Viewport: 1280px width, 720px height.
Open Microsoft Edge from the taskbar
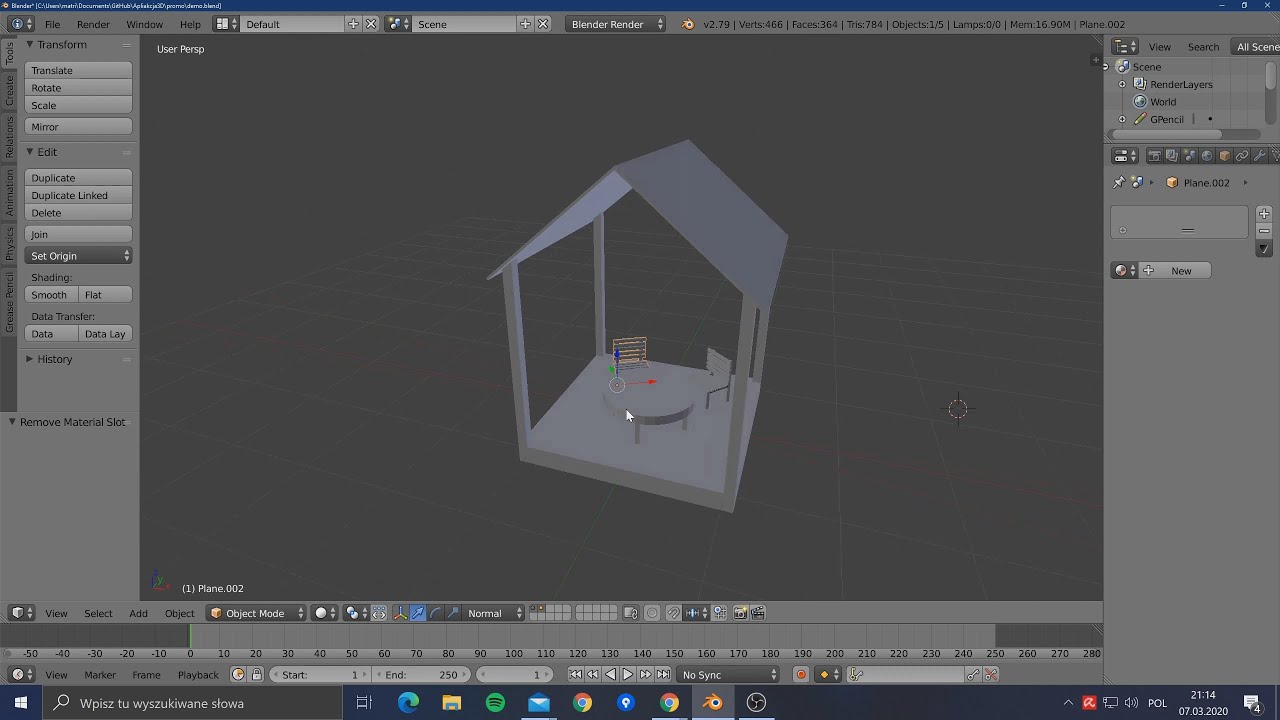(409, 703)
